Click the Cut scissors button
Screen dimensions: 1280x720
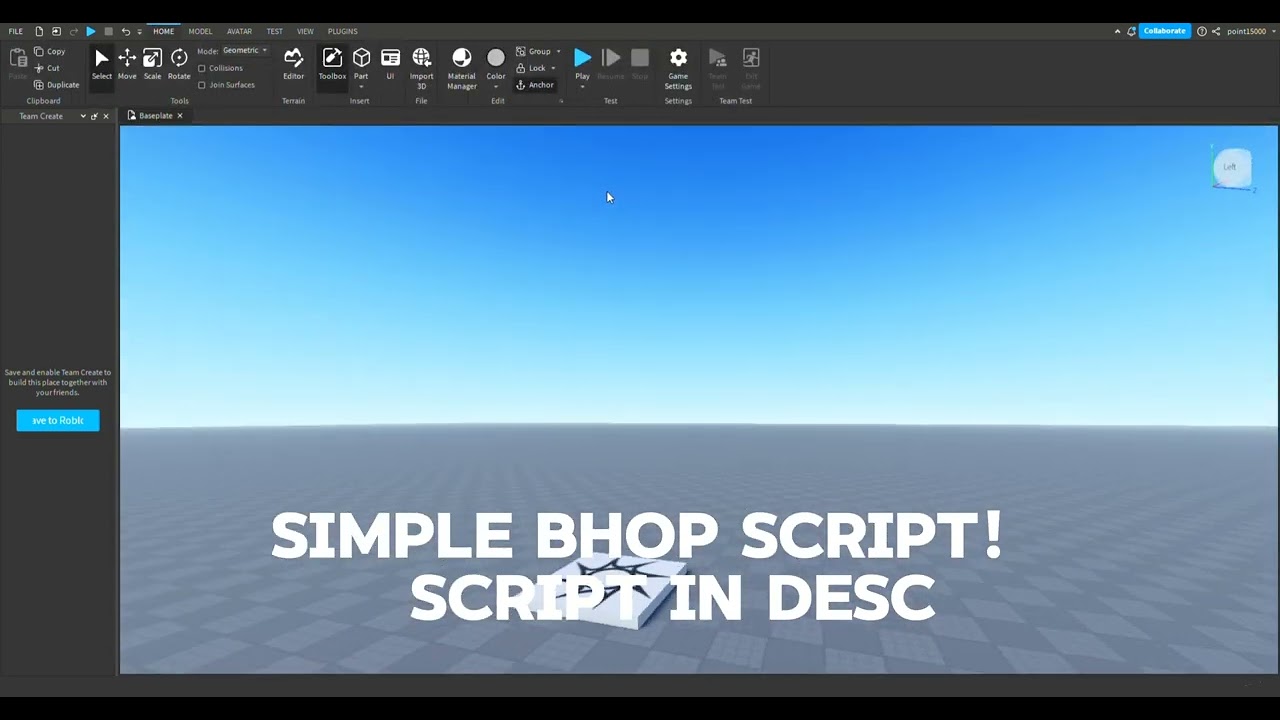47,68
